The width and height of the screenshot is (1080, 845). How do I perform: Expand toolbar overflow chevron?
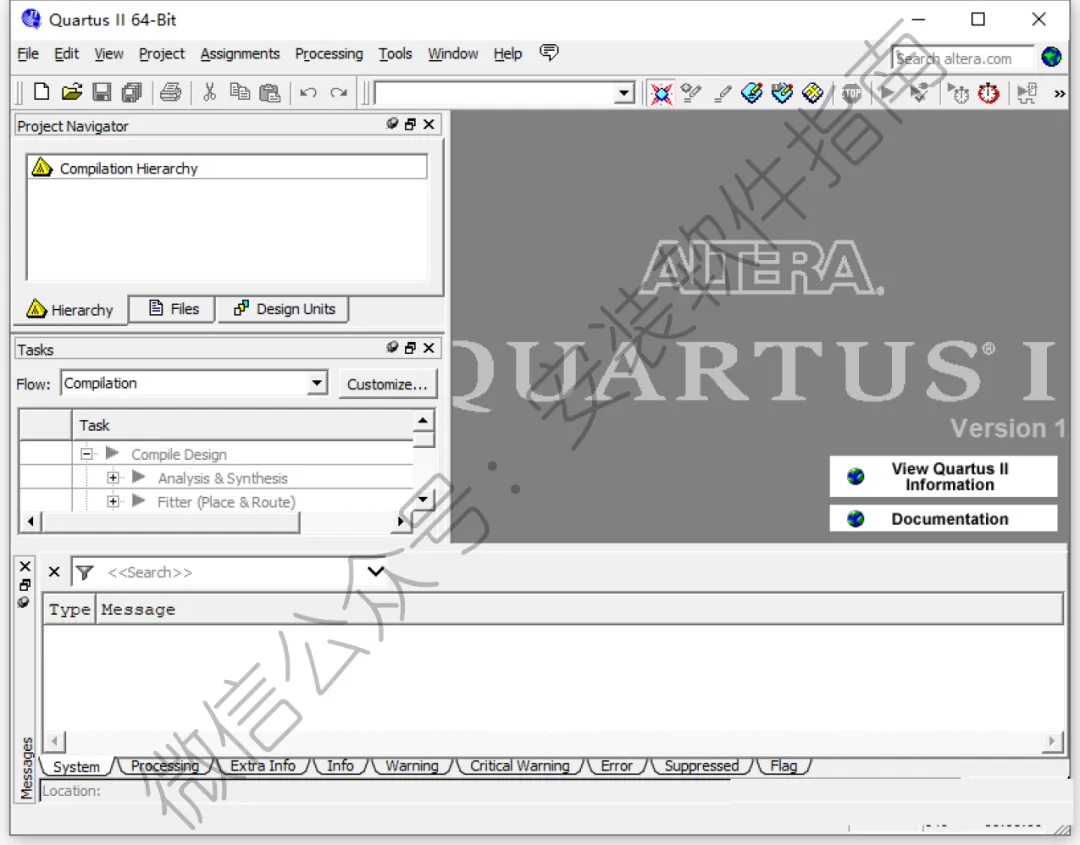[1059, 94]
